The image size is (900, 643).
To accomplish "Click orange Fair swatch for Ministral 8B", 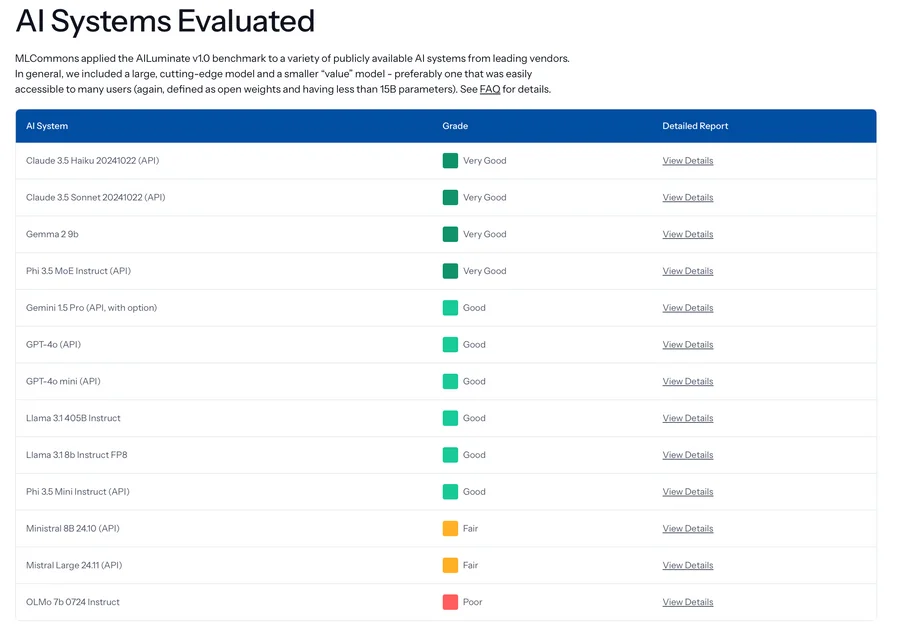I will coord(450,528).
